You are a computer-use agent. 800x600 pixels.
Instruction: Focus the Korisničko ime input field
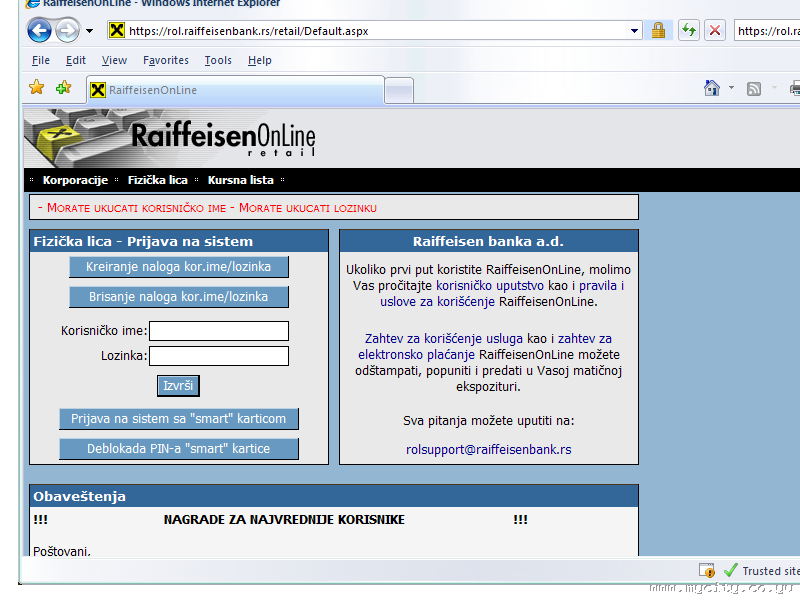coord(219,331)
